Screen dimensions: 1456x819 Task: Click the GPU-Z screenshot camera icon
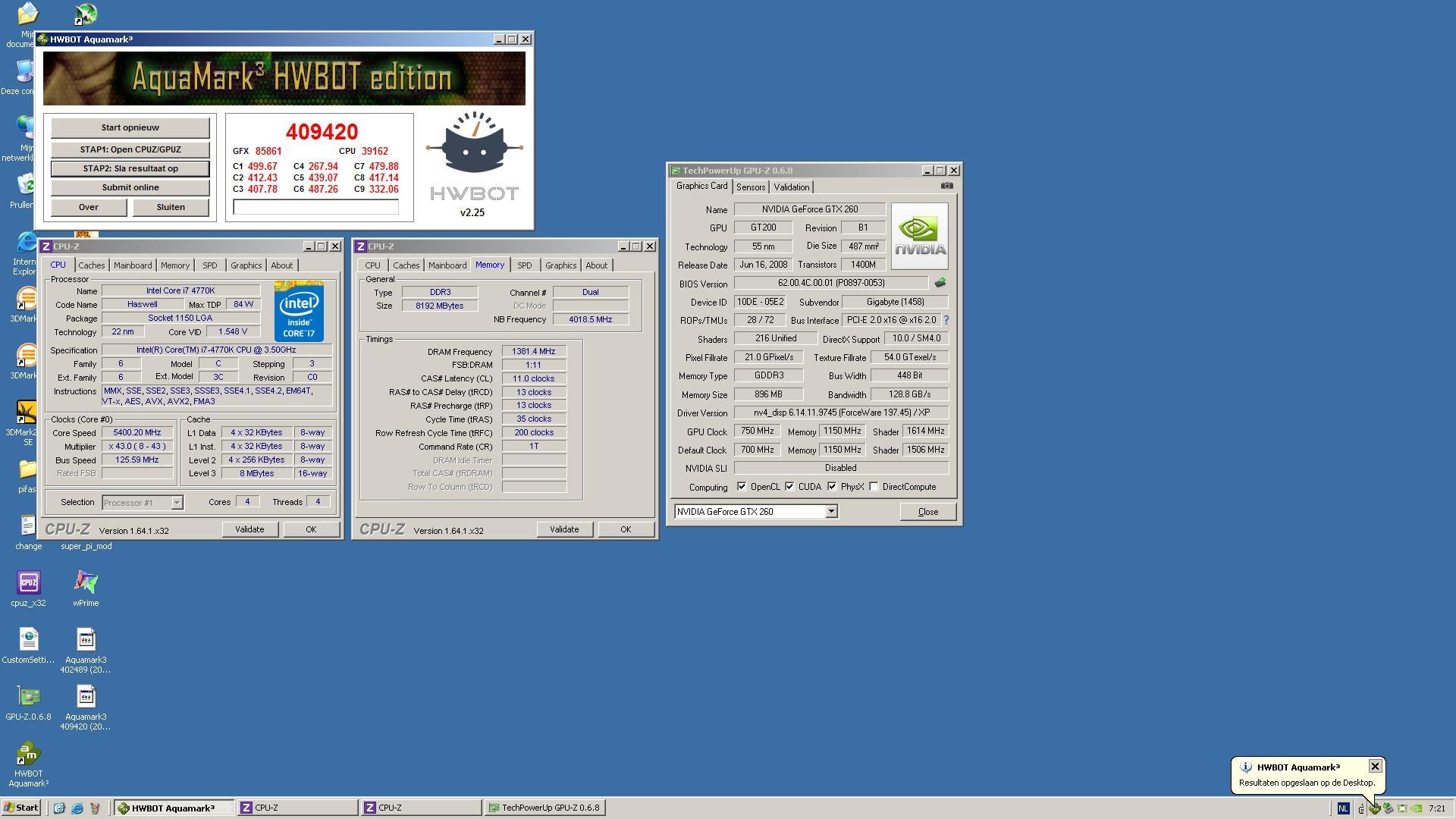pos(946,186)
